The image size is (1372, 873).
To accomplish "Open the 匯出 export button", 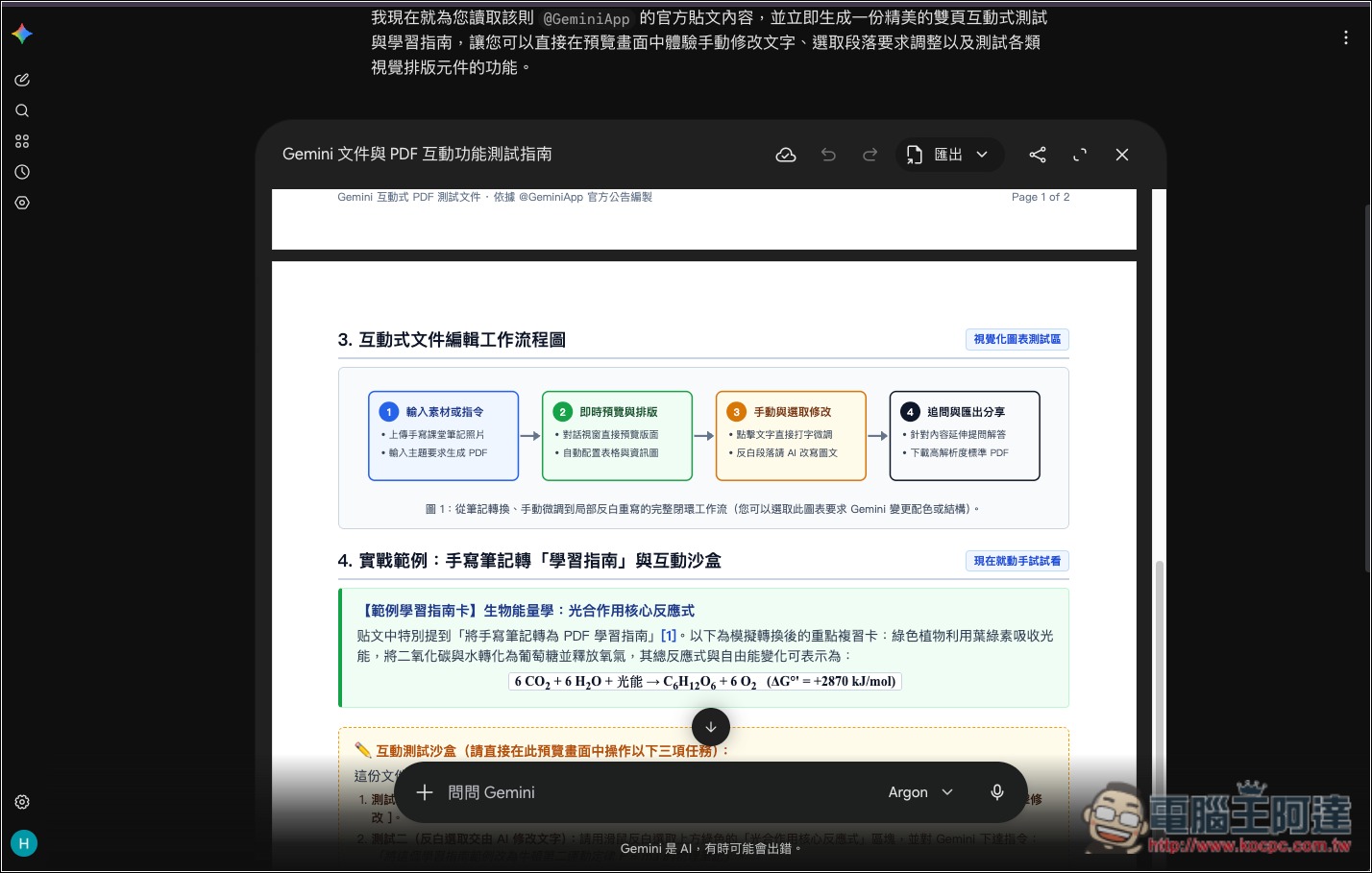I will click(x=949, y=155).
